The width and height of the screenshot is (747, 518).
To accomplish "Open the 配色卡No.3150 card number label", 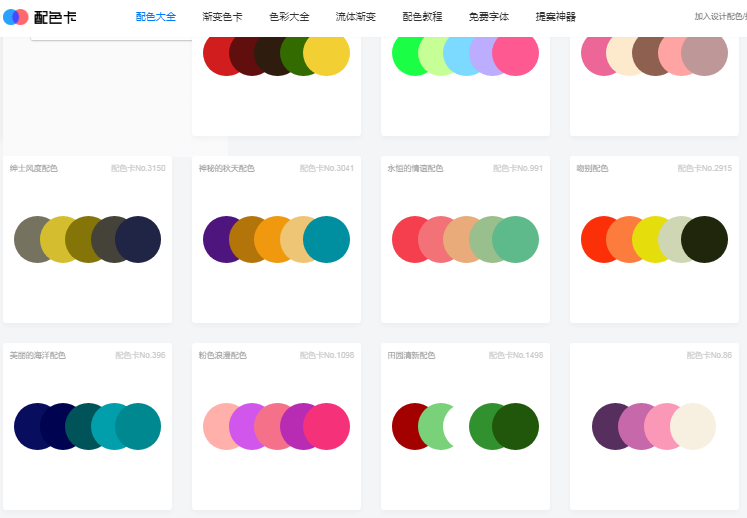I will click(138, 169).
